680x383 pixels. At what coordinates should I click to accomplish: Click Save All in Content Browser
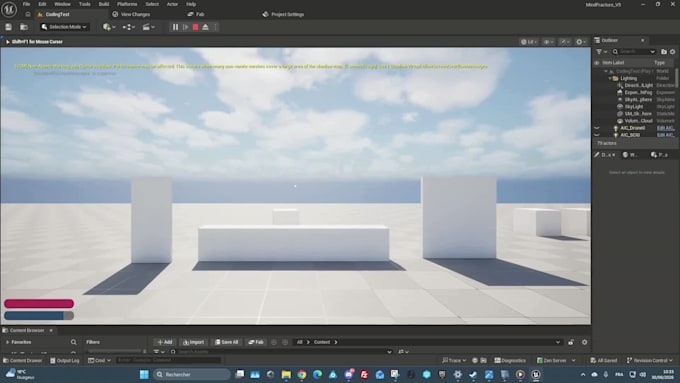226,342
